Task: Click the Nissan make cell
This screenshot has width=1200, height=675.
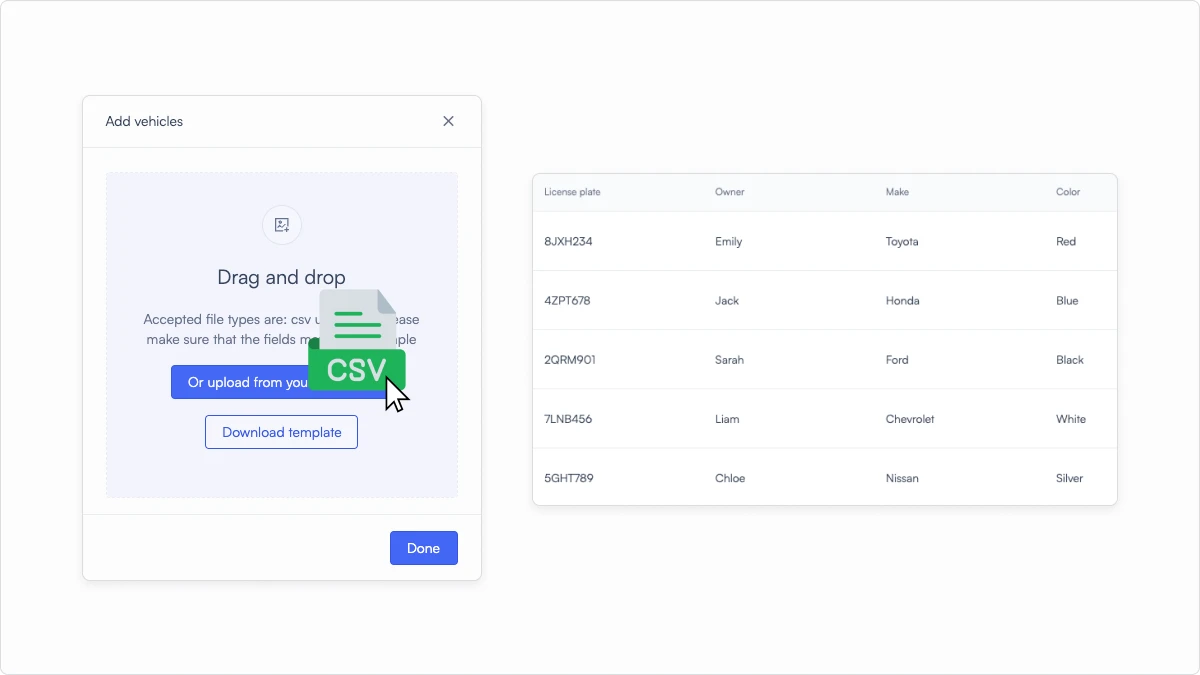Action: (x=902, y=478)
